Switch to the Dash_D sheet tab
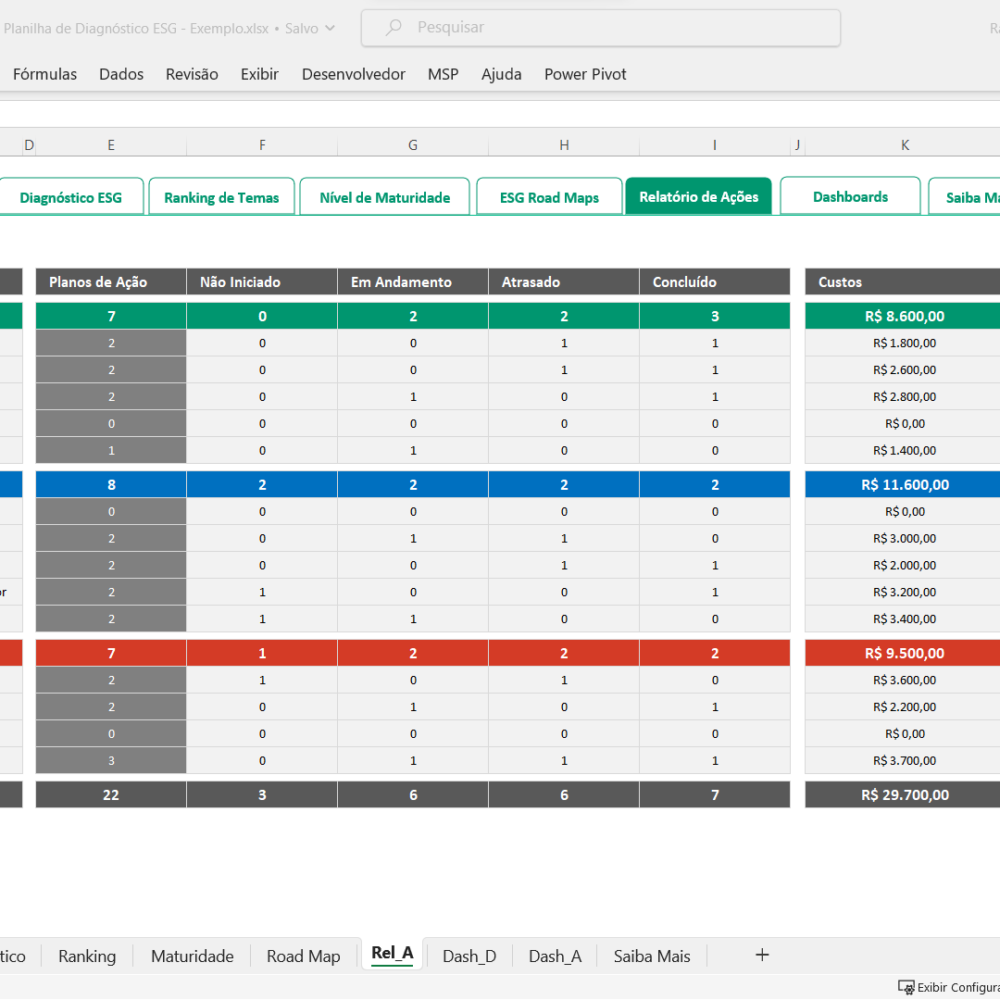The image size is (1000, 1000). click(x=469, y=956)
